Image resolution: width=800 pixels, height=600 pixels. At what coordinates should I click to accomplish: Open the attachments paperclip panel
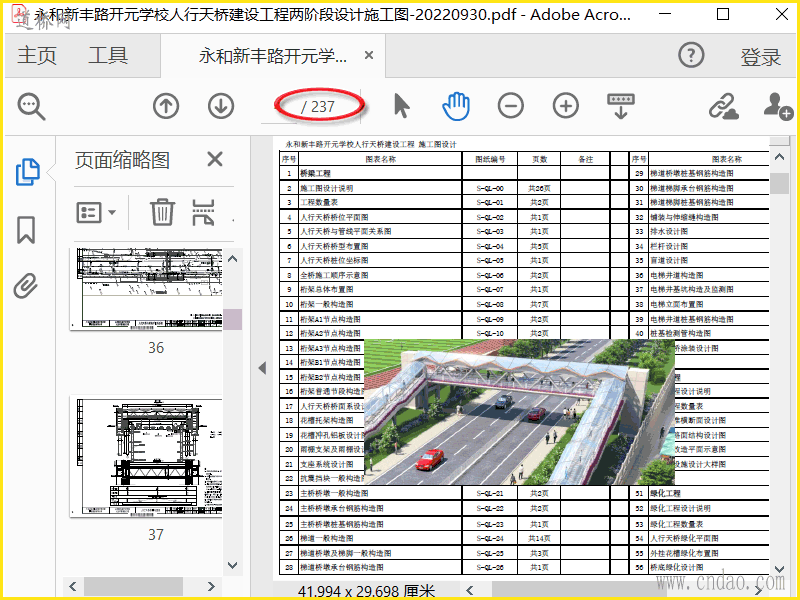[x=26, y=286]
